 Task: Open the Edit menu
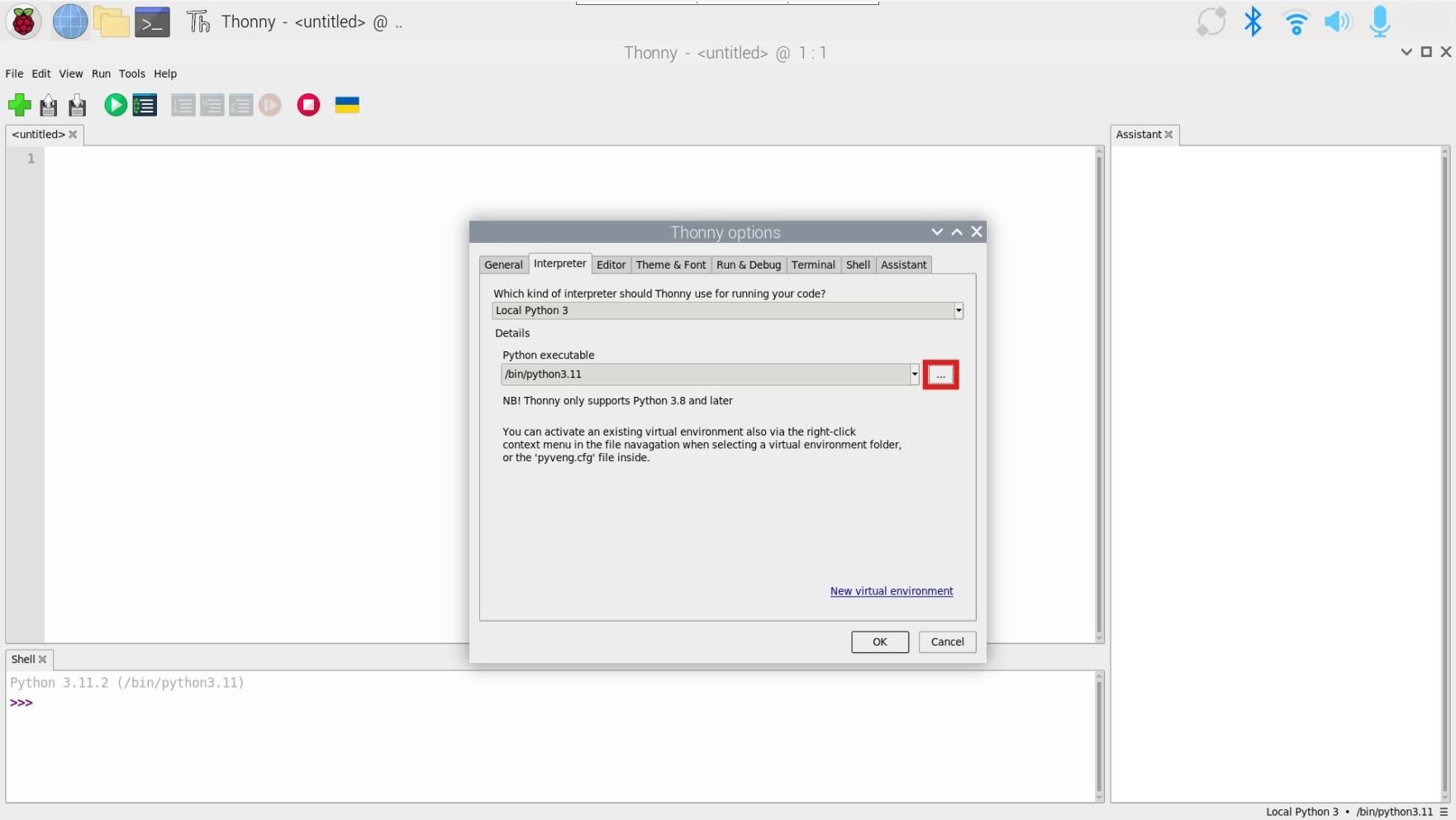pos(41,74)
